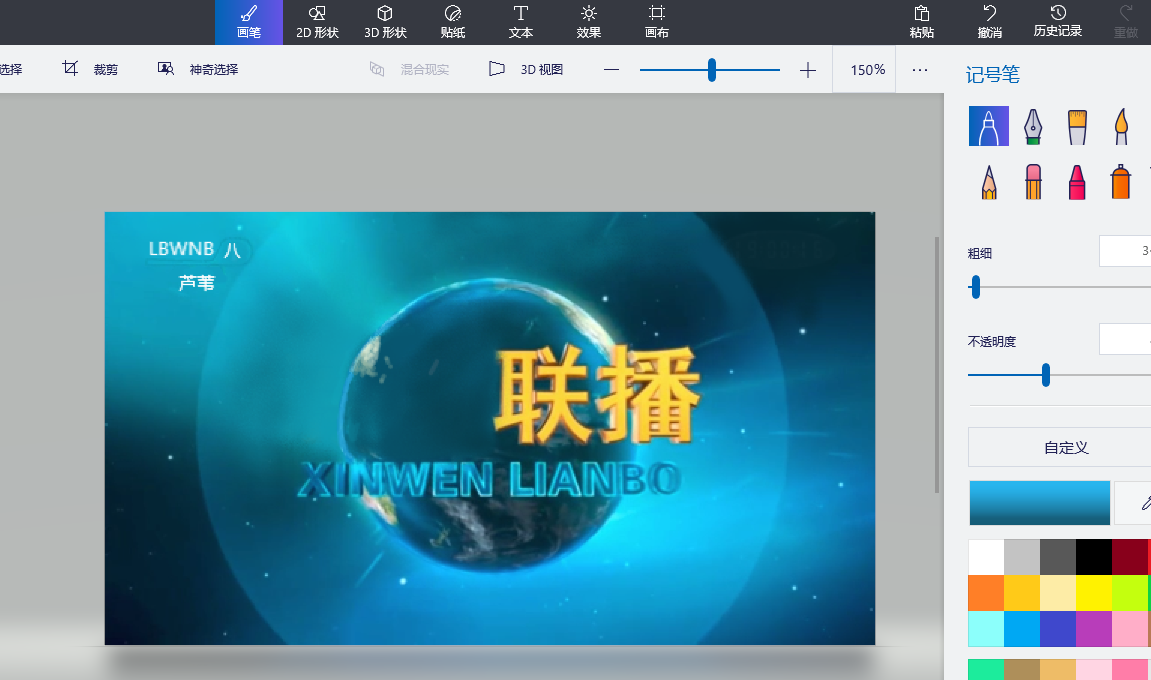Open the more options ellipsis menu
This screenshot has width=1151, height=680.
(x=920, y=70)
